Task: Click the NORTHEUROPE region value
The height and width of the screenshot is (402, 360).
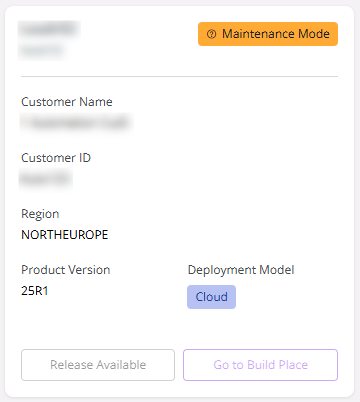Action: point(65,235)
